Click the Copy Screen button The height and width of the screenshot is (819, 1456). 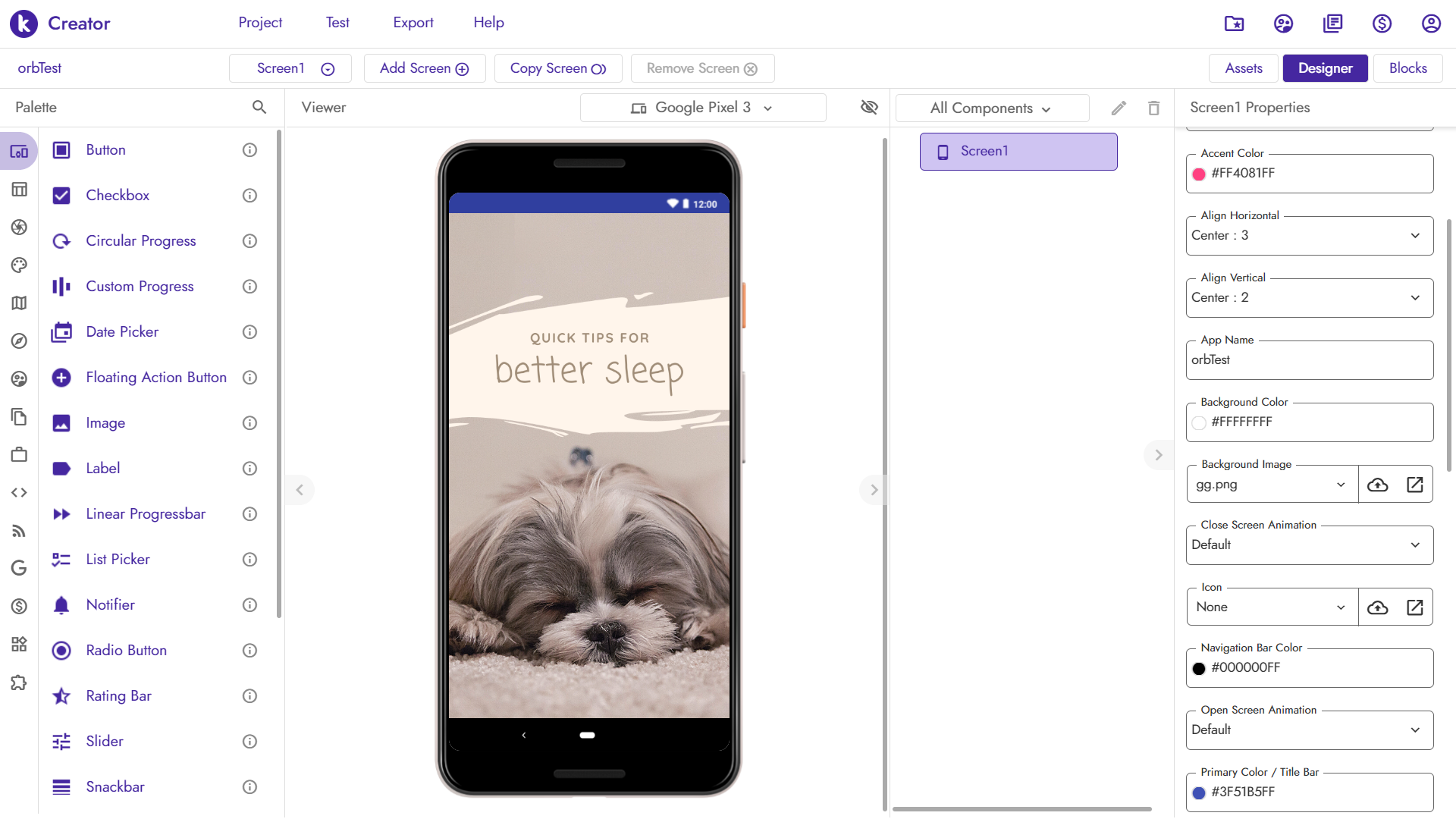(x=557, y=68)
